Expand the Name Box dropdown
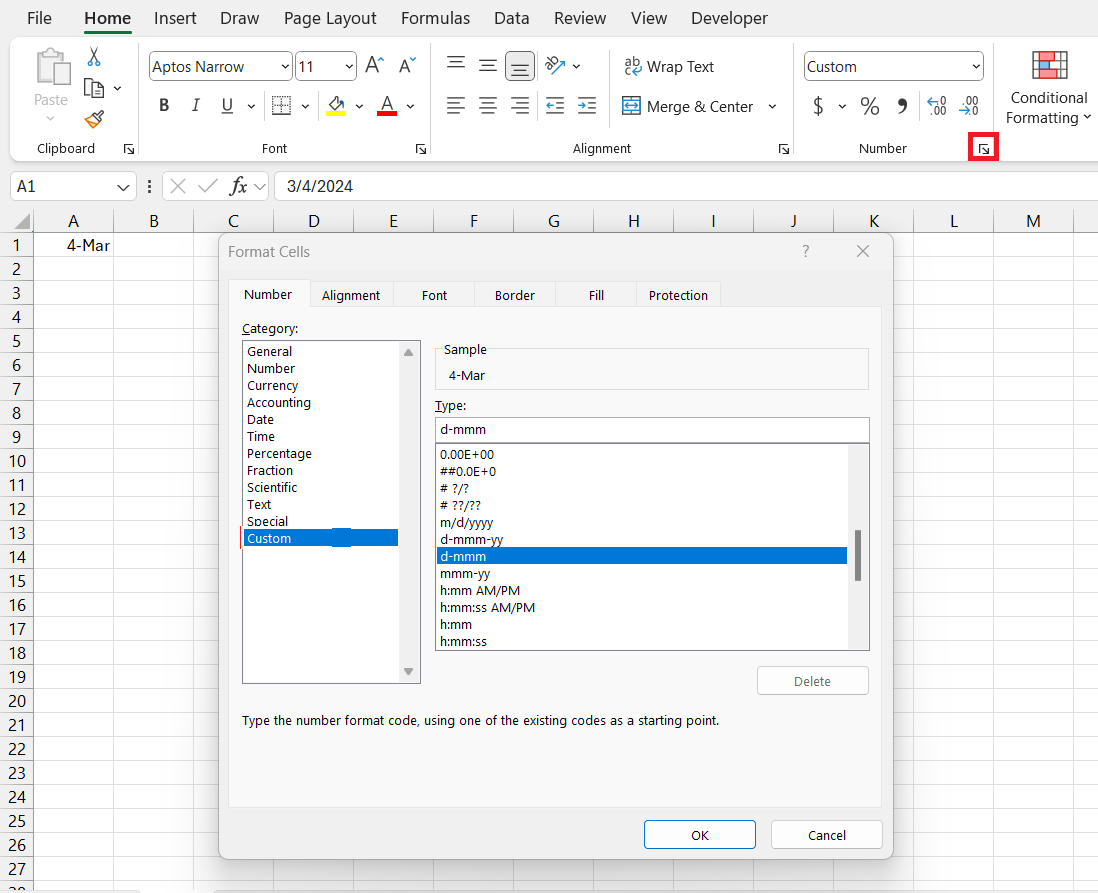This screenshot has height=893, width=1098. (123, 187)
